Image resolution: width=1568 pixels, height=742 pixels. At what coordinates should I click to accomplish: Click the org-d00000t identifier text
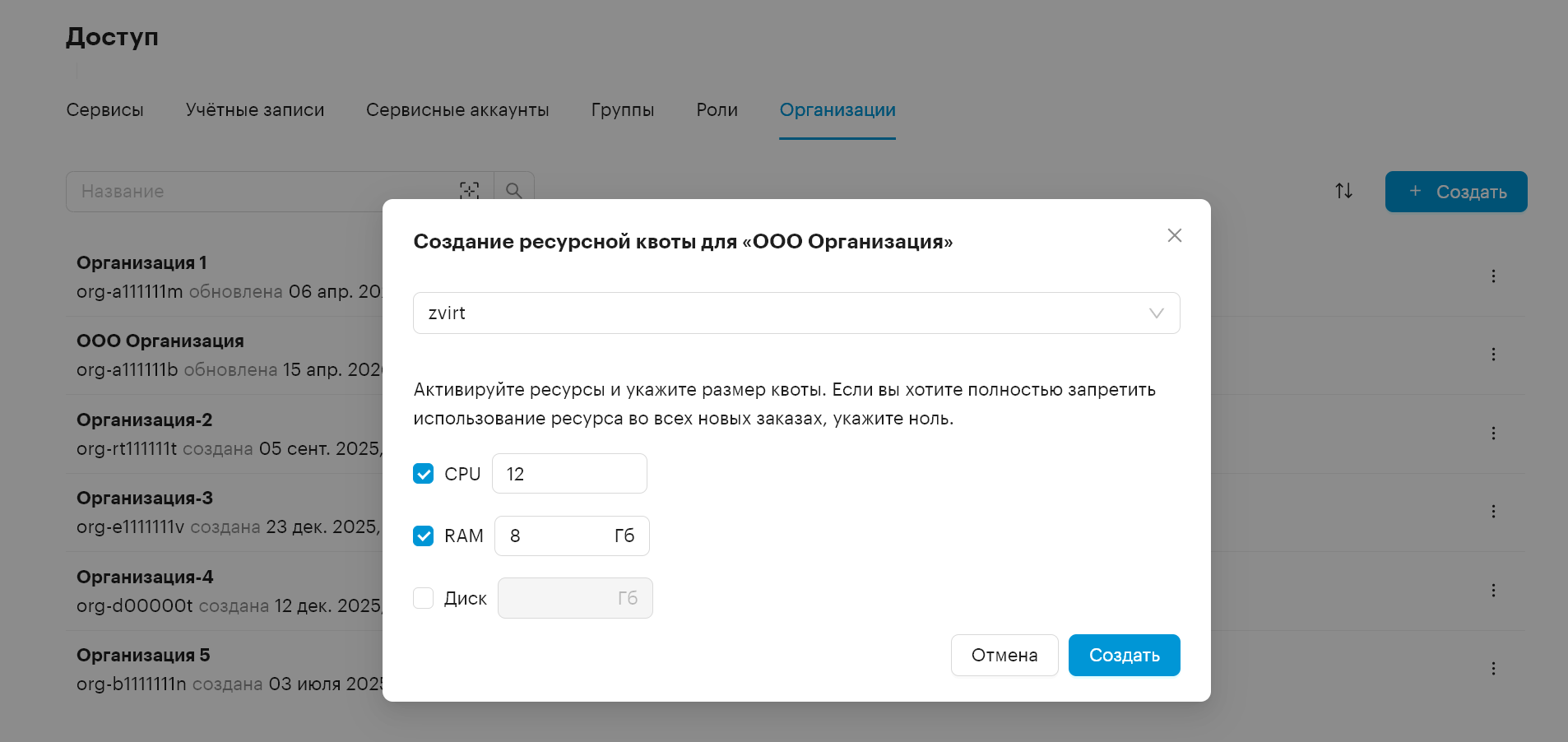pyautogui.click(x=135, y=606)
